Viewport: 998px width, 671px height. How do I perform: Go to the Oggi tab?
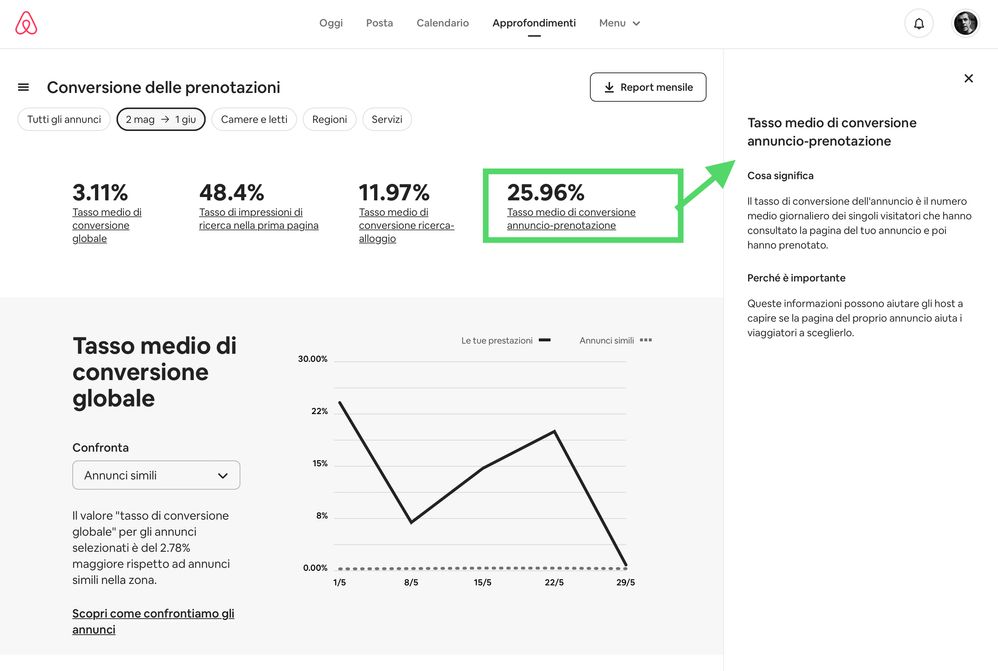click(331, 24)
